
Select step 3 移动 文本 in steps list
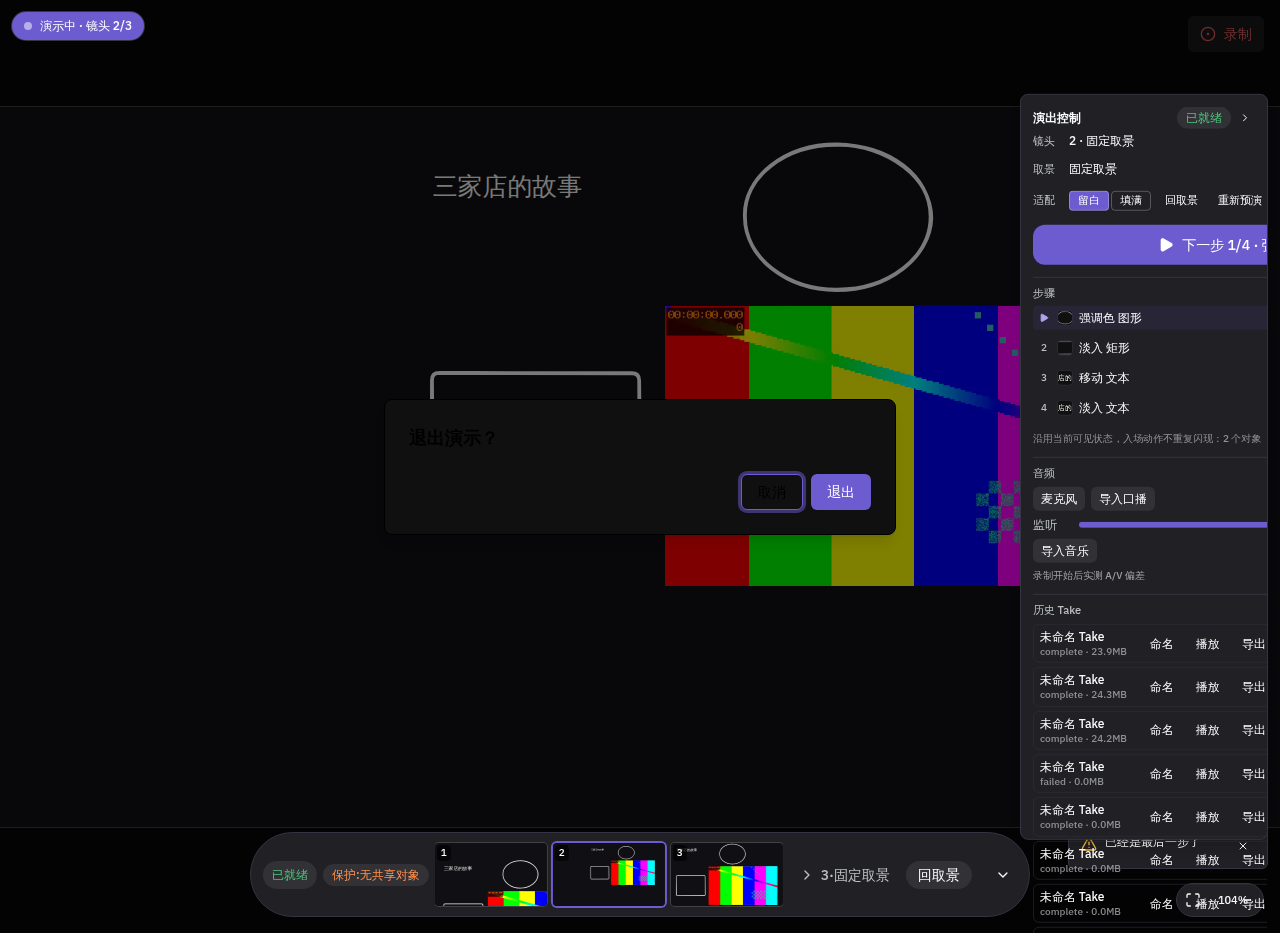click(x=1150, y=378)
